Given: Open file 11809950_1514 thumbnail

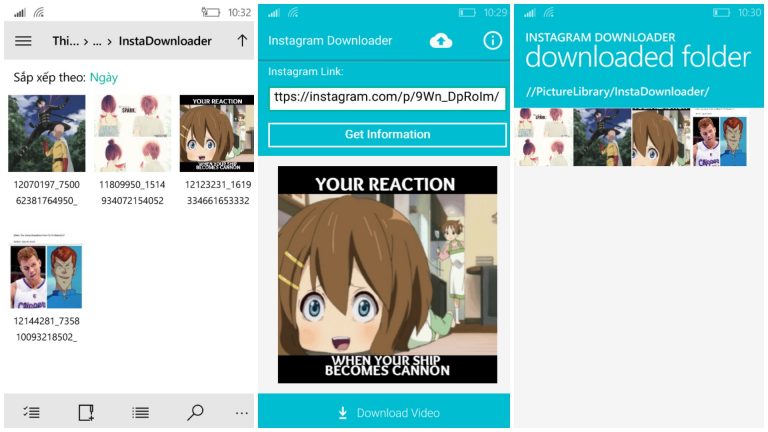Looking at the screenshot, I should (x=132, y=133).
